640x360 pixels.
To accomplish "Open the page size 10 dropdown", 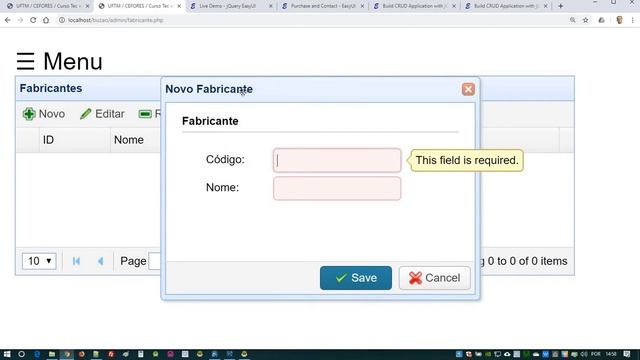I will (x=39, y=261).
